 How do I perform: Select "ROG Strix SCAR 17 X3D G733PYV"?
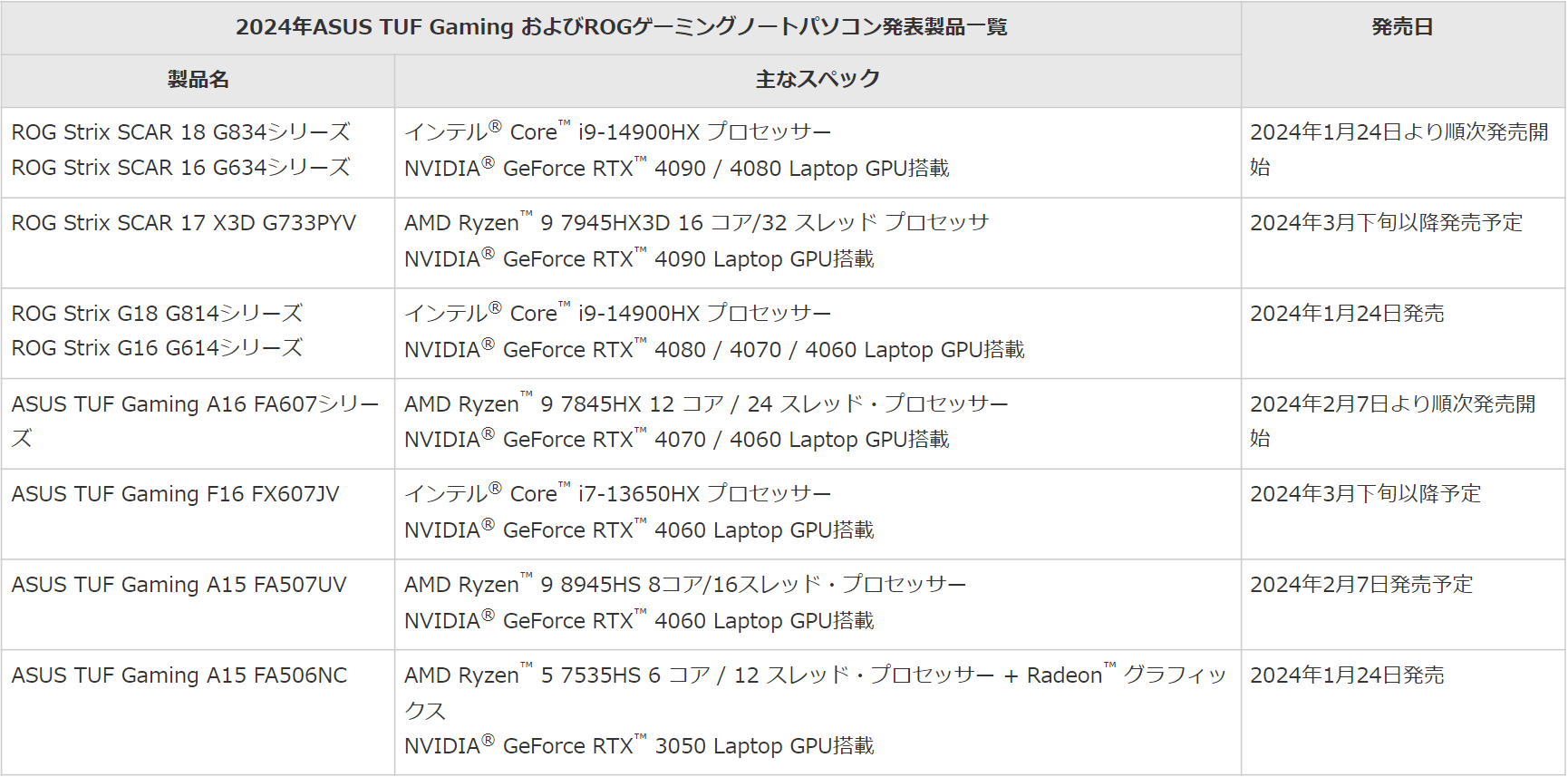coord(184,223)
